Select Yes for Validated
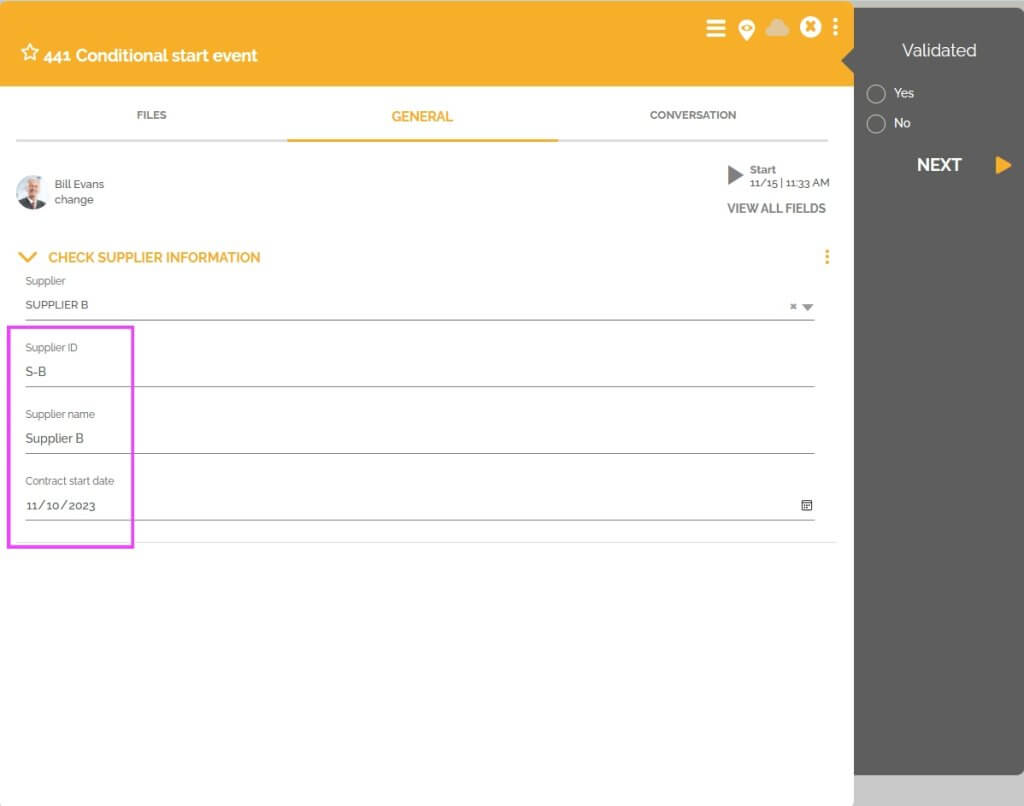Screen dimensions: 1024x806 pos(876,94)
